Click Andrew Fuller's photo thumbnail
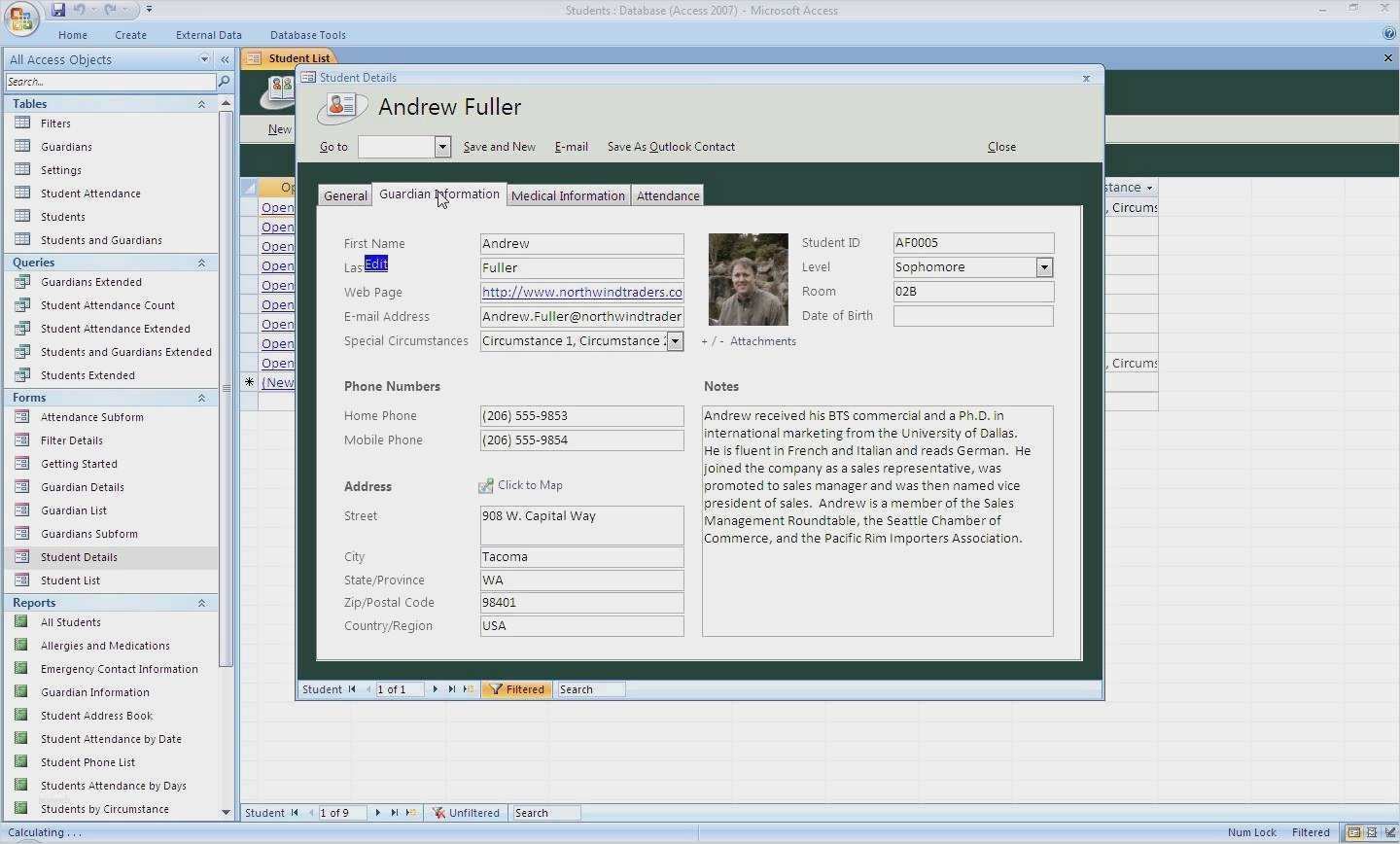 tap(748, 279)
